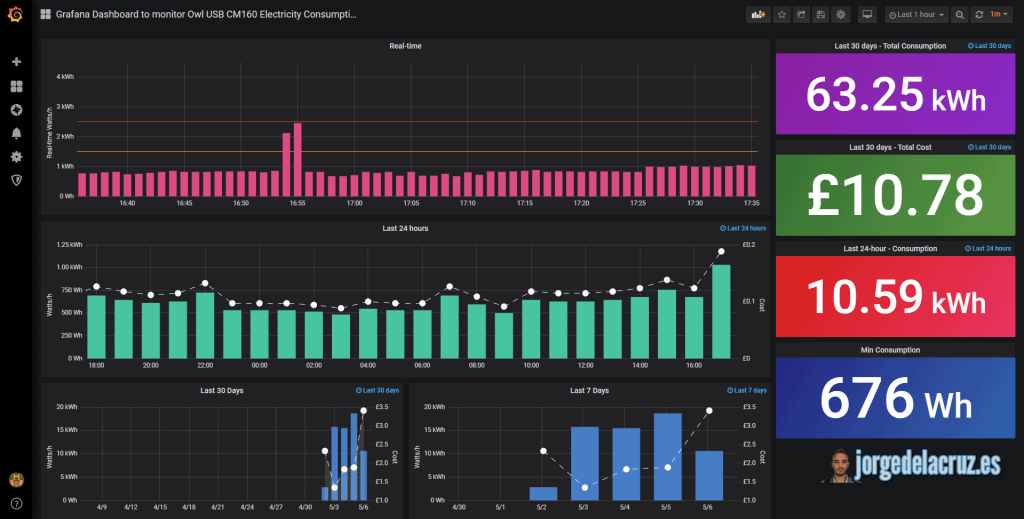This screenshot has width=1024, height=519.
Task: Share the dashboard via share icon
Action: (x=801, y=14)
